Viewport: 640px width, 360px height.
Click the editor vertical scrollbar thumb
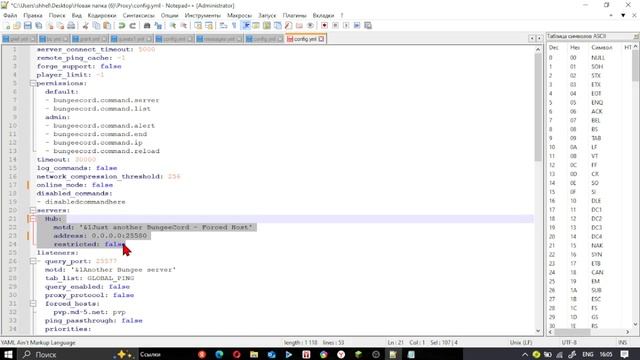[538, 108]
